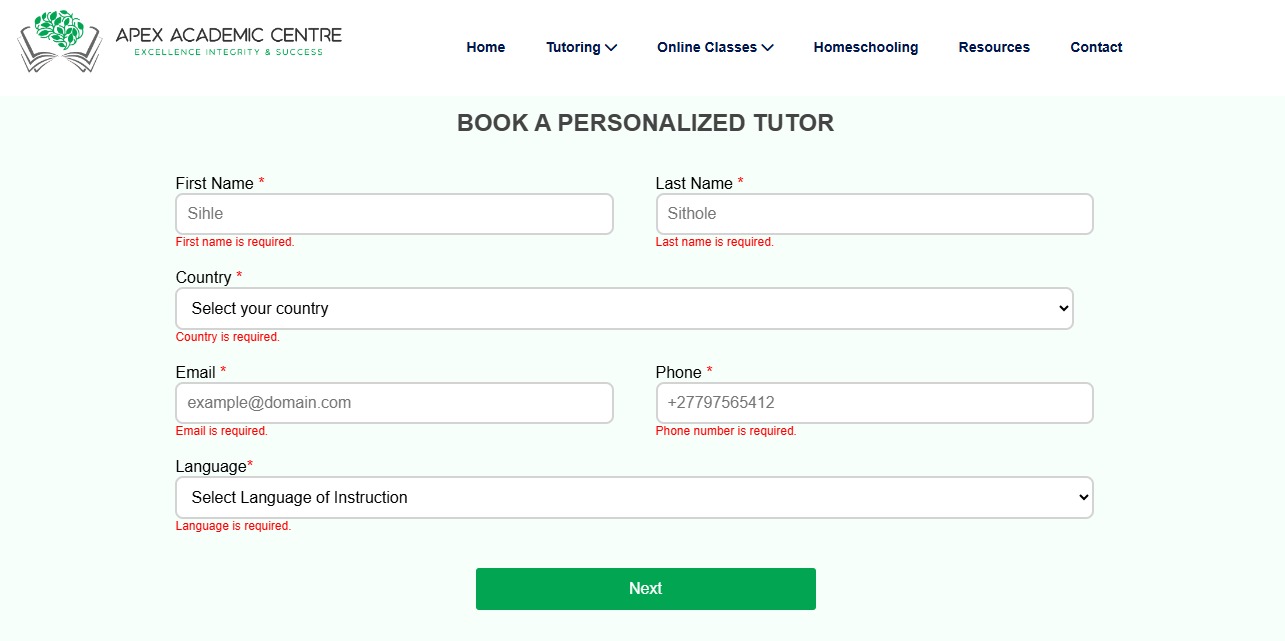
Task: Open the Tutoring dropdown menu
Action: pos(581,47)
